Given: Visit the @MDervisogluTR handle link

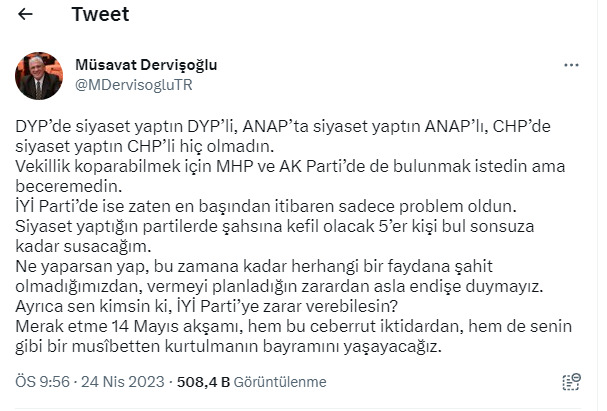Looking at the screenshot, I should 134,85.
